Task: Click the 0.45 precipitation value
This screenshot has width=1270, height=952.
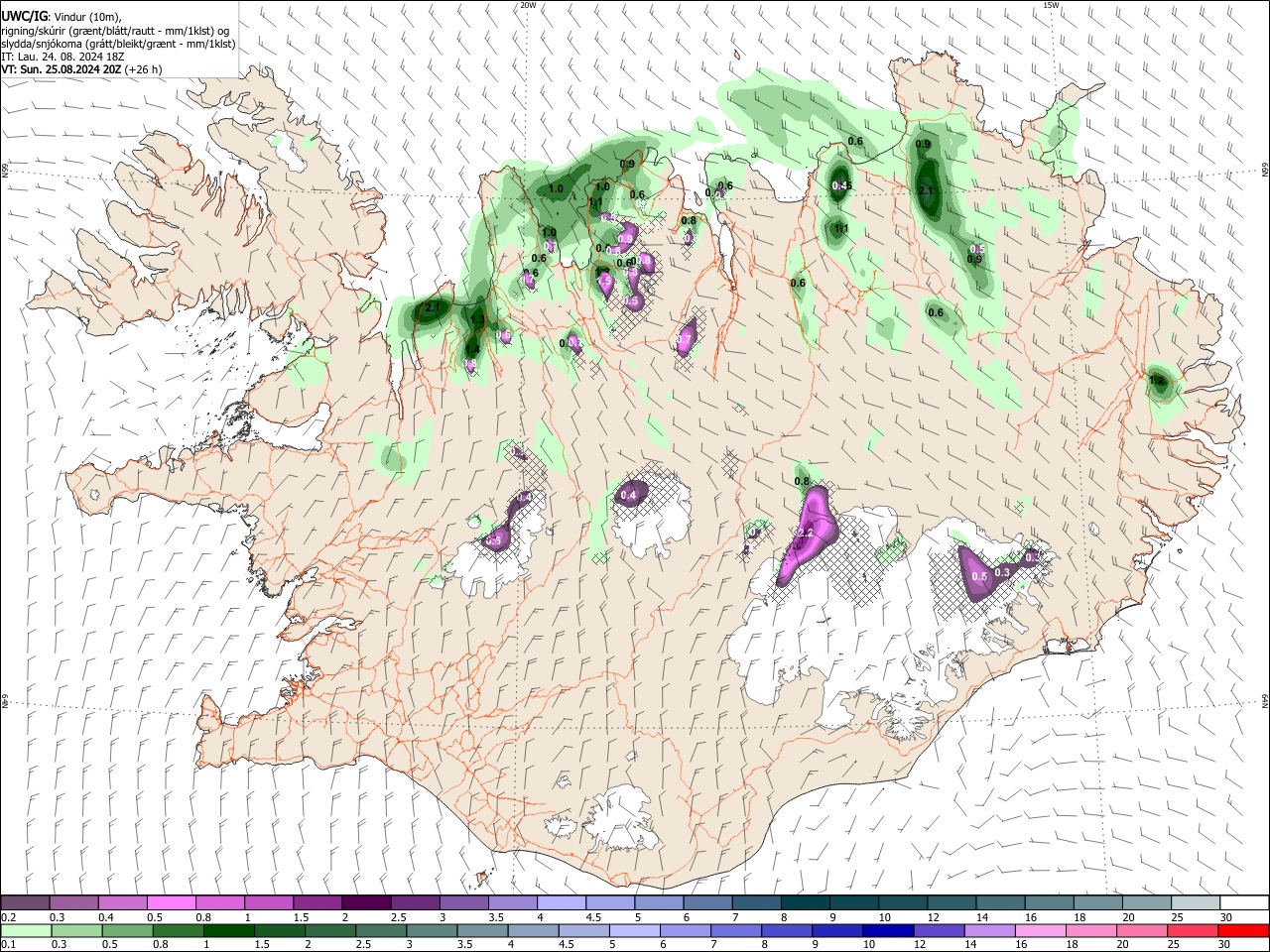Action: 841,185
